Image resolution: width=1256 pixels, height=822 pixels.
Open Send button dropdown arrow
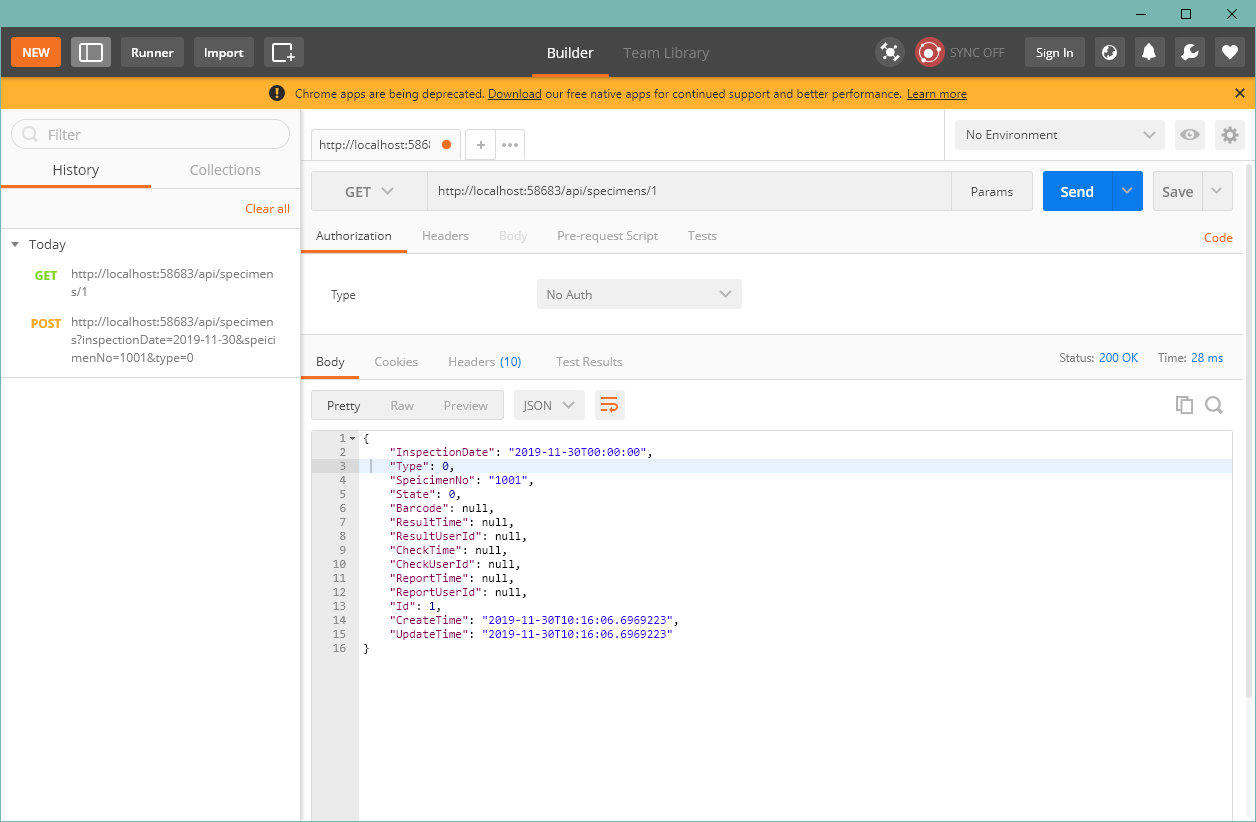coord(1128,191)
